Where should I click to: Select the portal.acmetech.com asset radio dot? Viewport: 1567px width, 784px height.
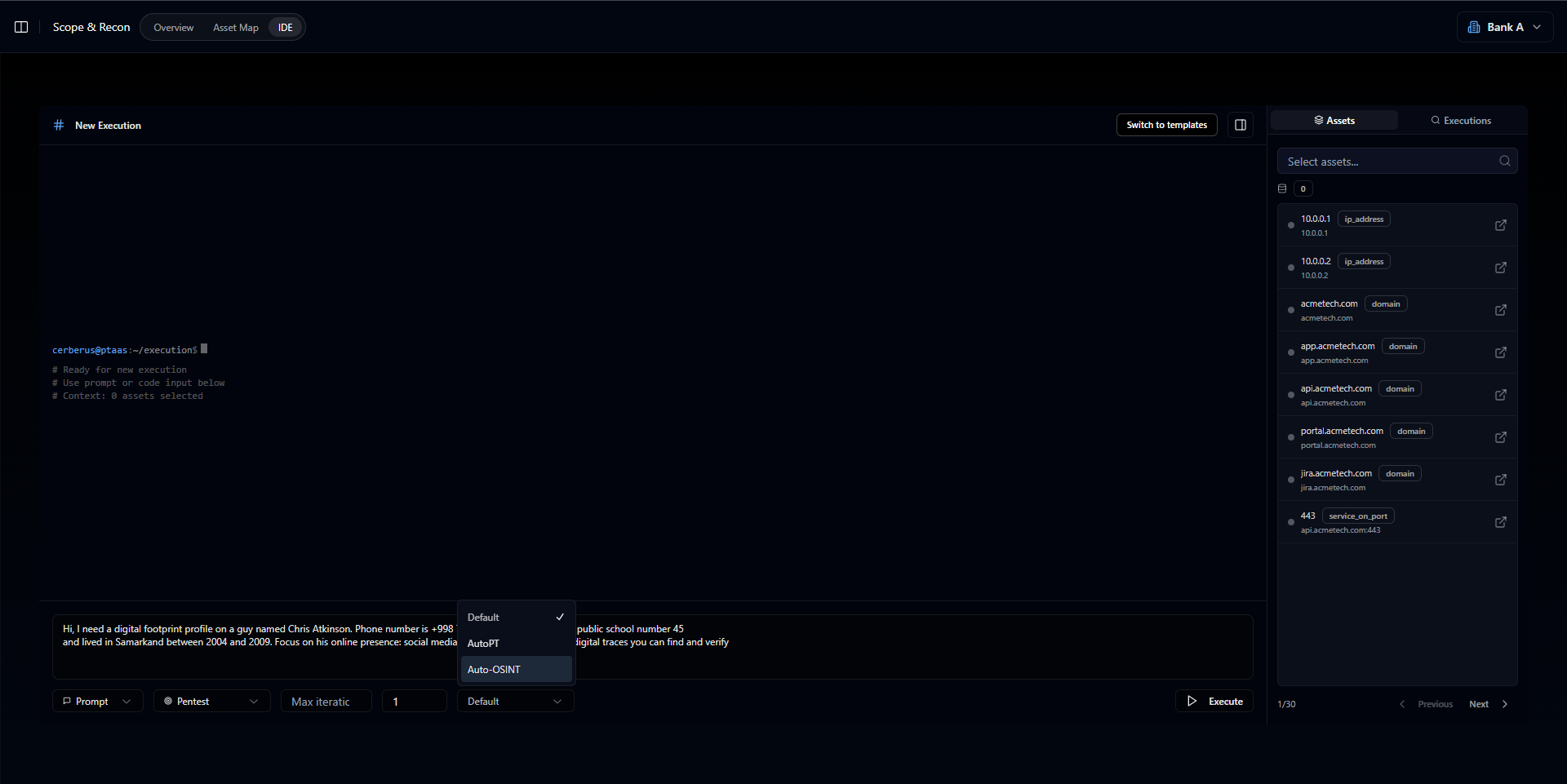(1290, 437)
